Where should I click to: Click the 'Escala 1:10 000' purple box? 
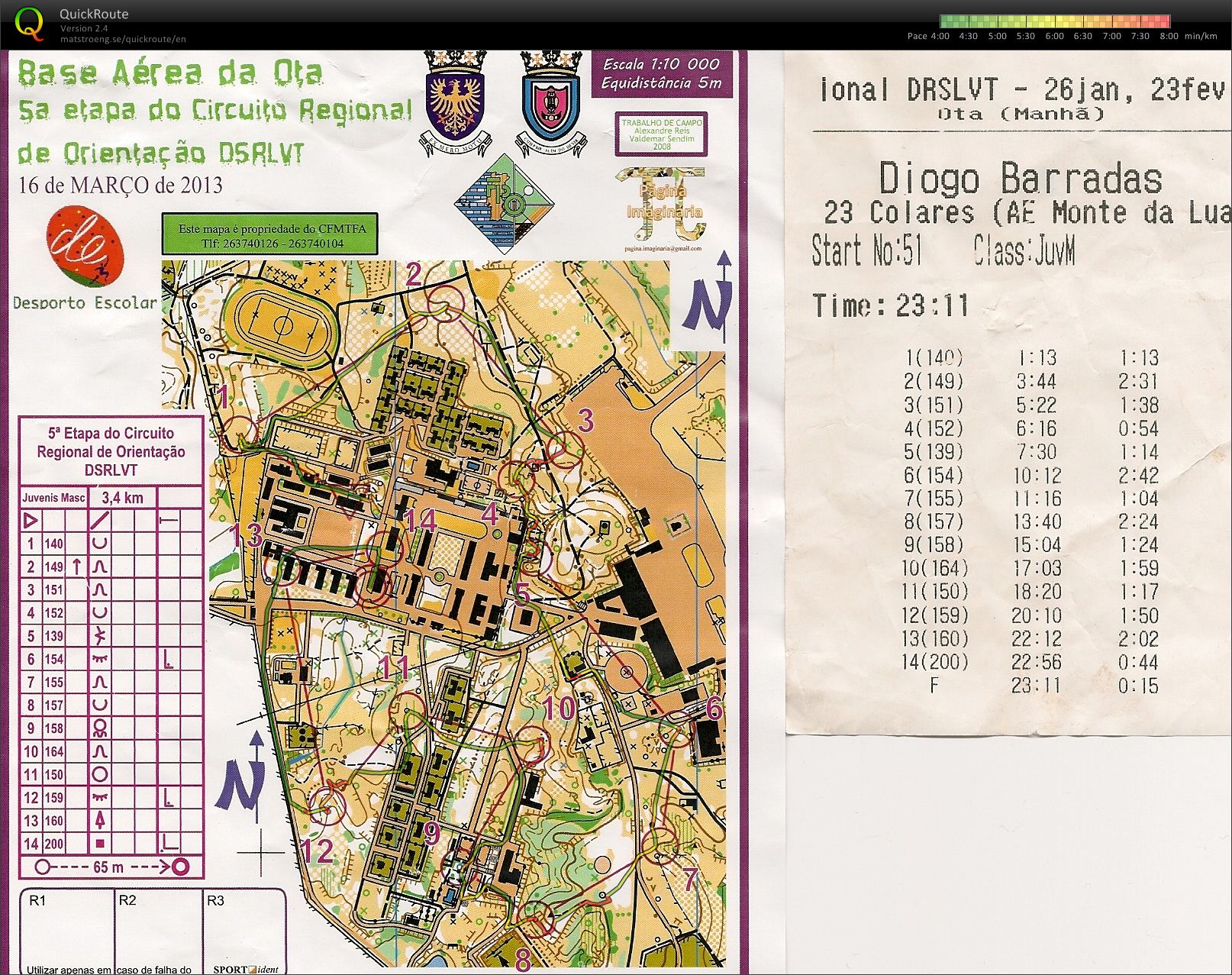tap(661, 74)
